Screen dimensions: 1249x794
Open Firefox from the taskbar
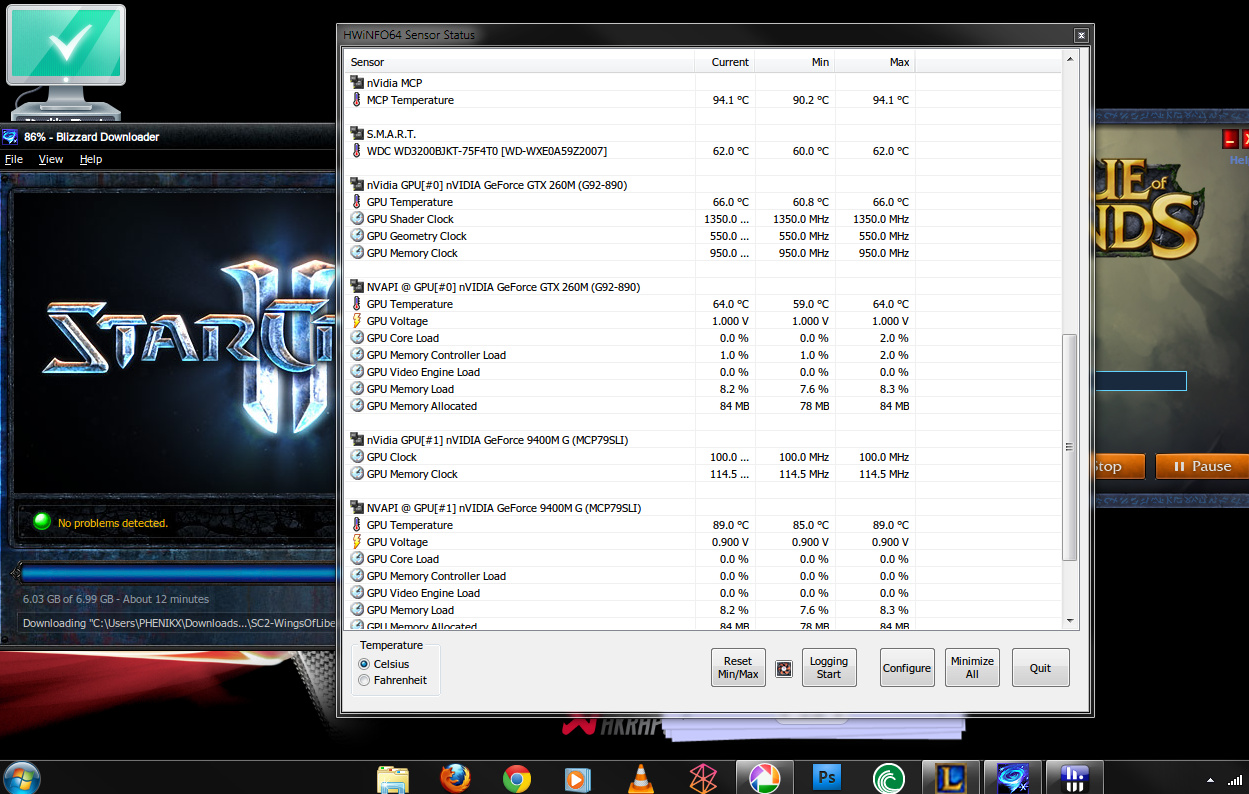(454, 777)
